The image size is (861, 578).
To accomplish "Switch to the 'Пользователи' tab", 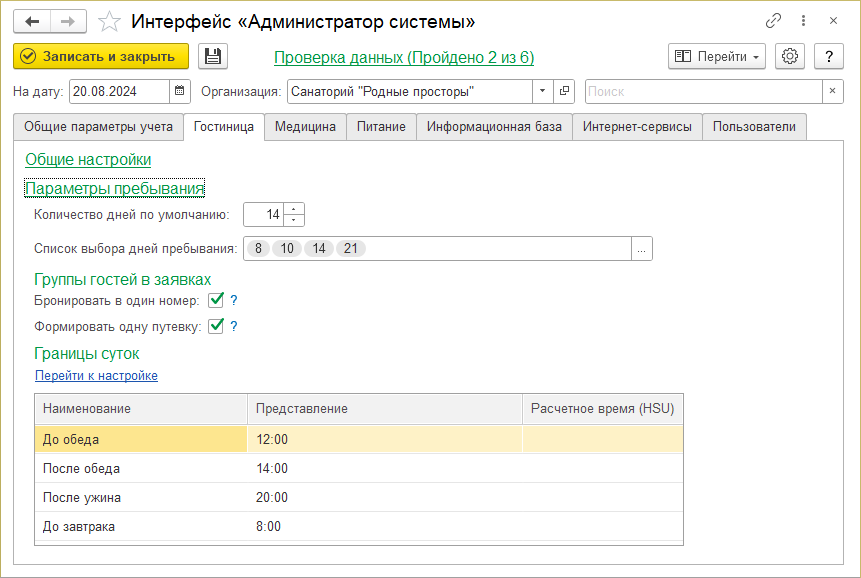I will [x=754, y=127].
